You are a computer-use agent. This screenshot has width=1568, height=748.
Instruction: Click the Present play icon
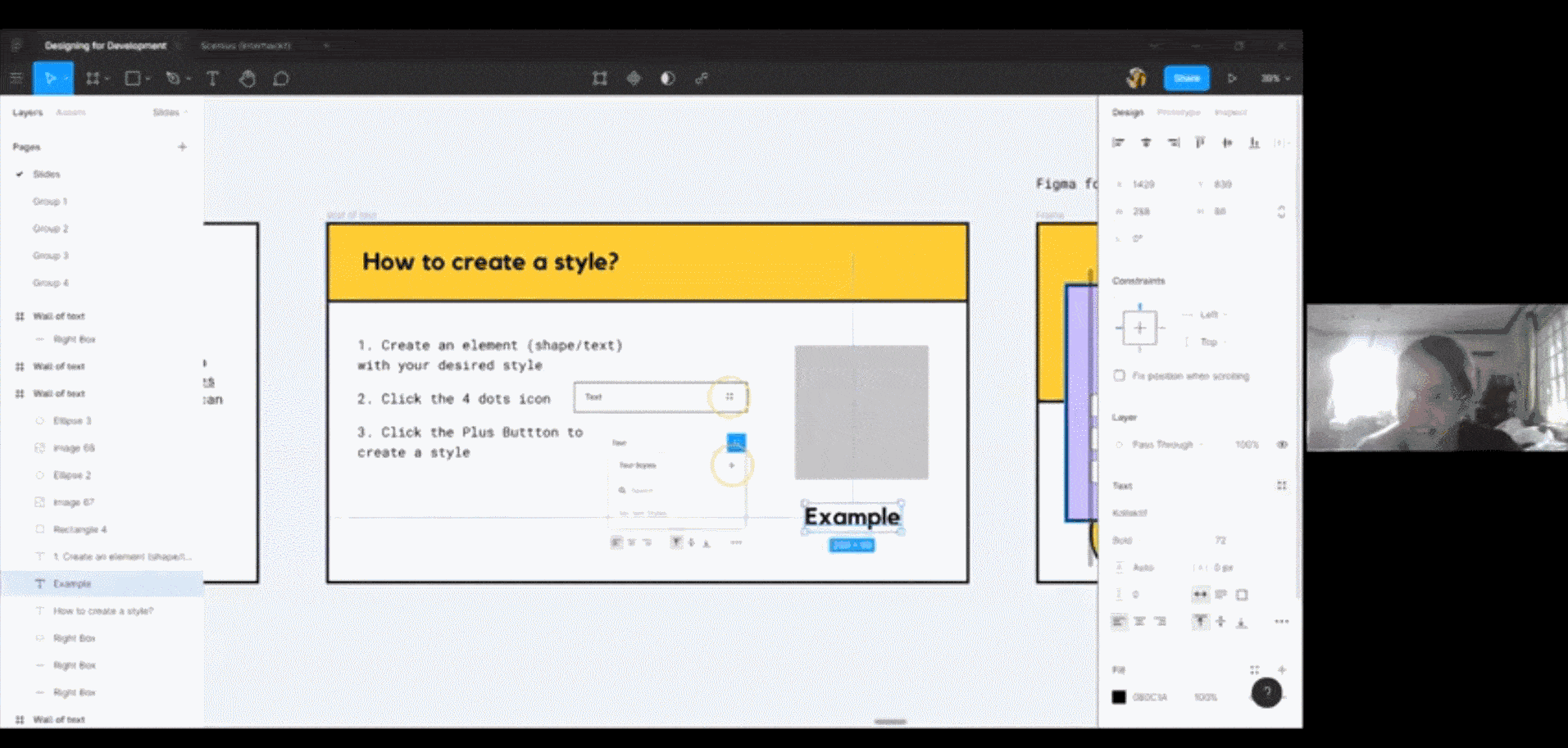click(1231, 79)
